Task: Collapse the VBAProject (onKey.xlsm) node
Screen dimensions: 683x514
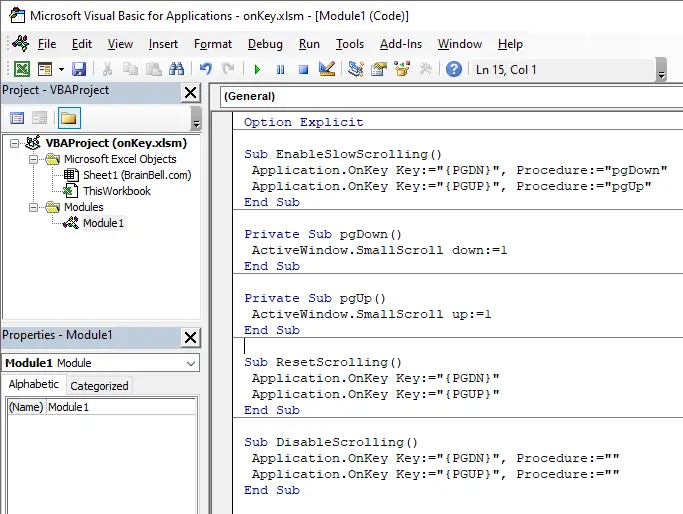Action: point(14,143)
